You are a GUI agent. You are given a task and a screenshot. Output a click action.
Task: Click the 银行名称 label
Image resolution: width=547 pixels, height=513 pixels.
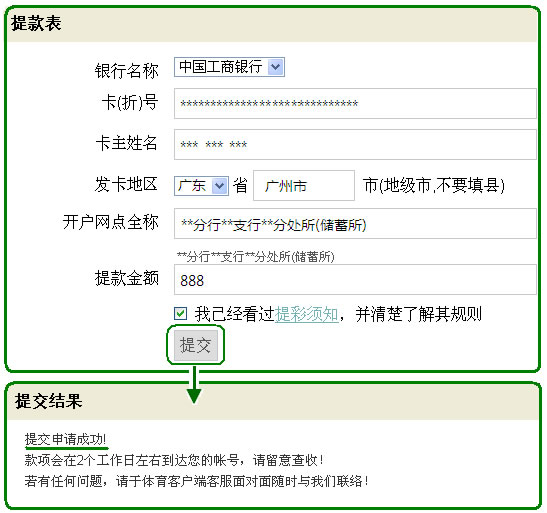click(127, 71)
